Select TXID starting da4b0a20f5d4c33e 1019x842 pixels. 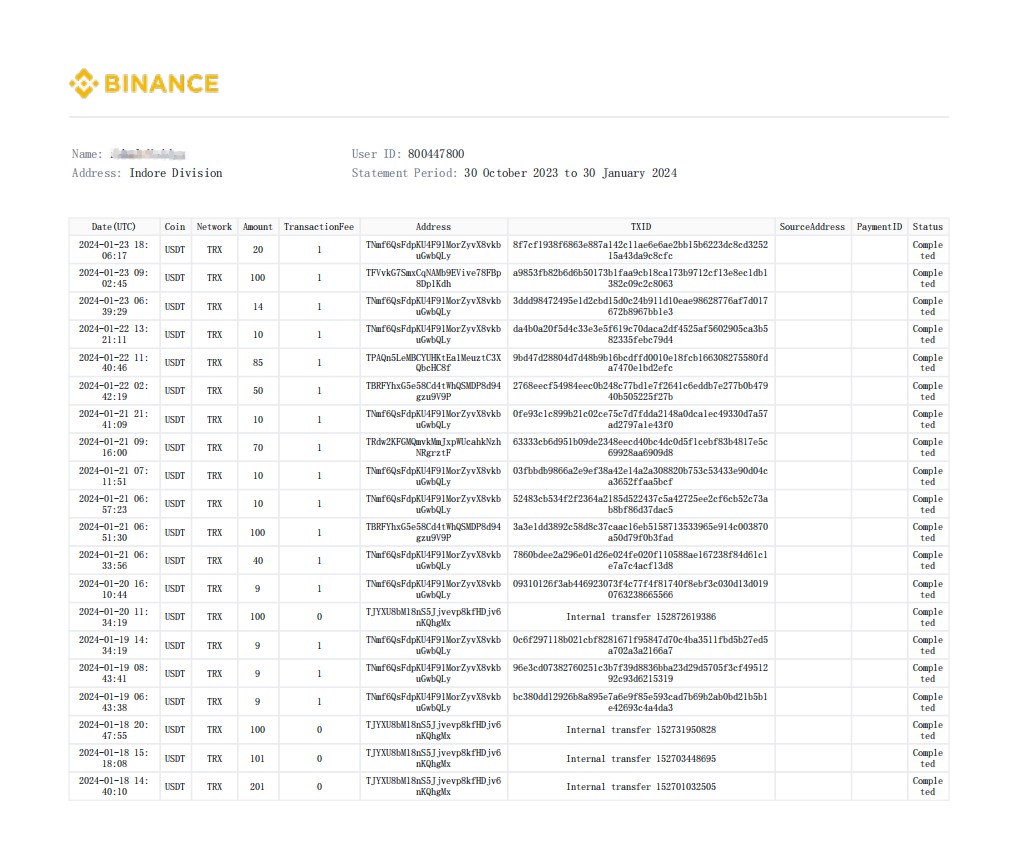click(x=641, y=334)
